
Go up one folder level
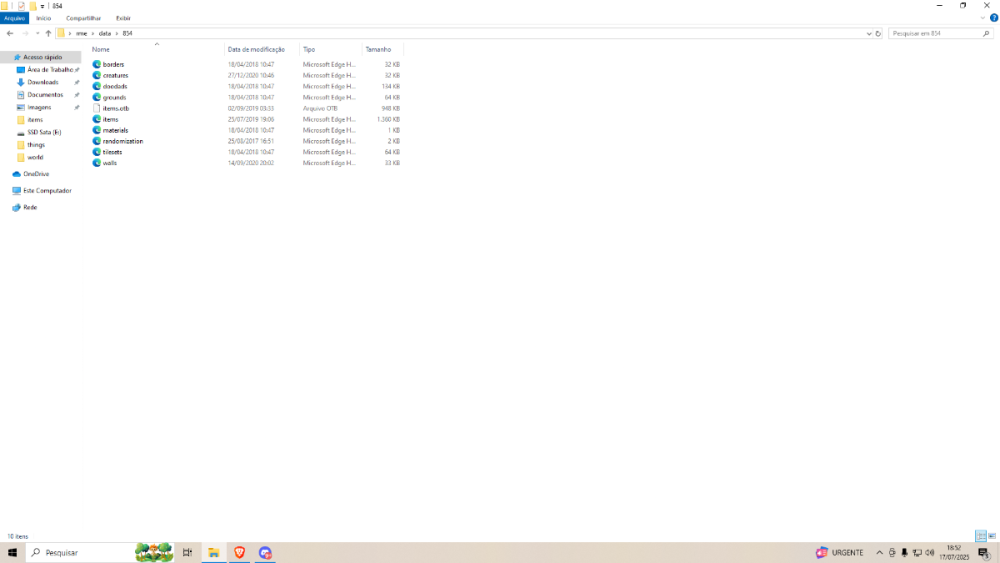tap(48, 33)
